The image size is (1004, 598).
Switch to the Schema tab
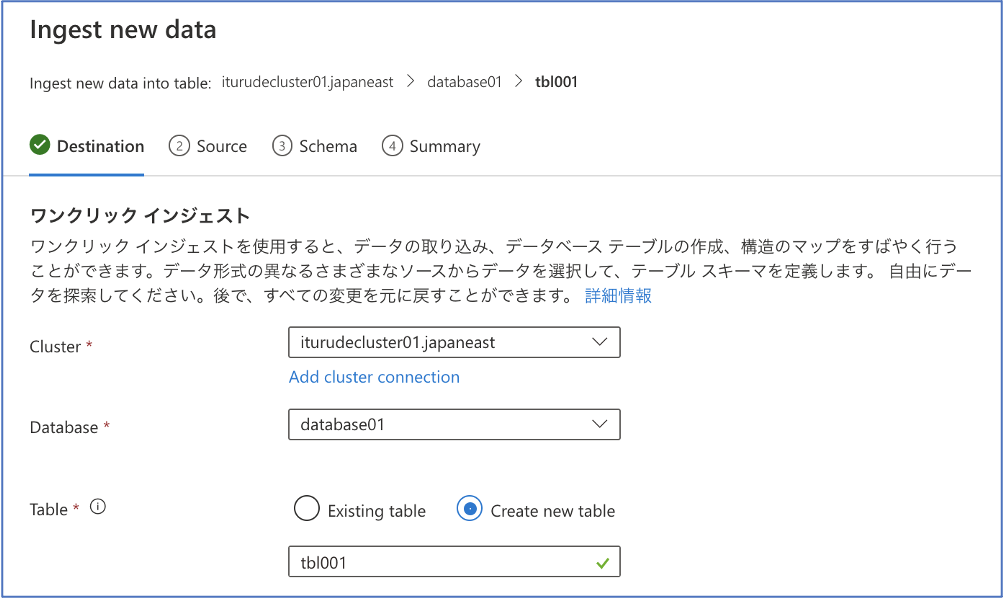click(x=314, y=147)
